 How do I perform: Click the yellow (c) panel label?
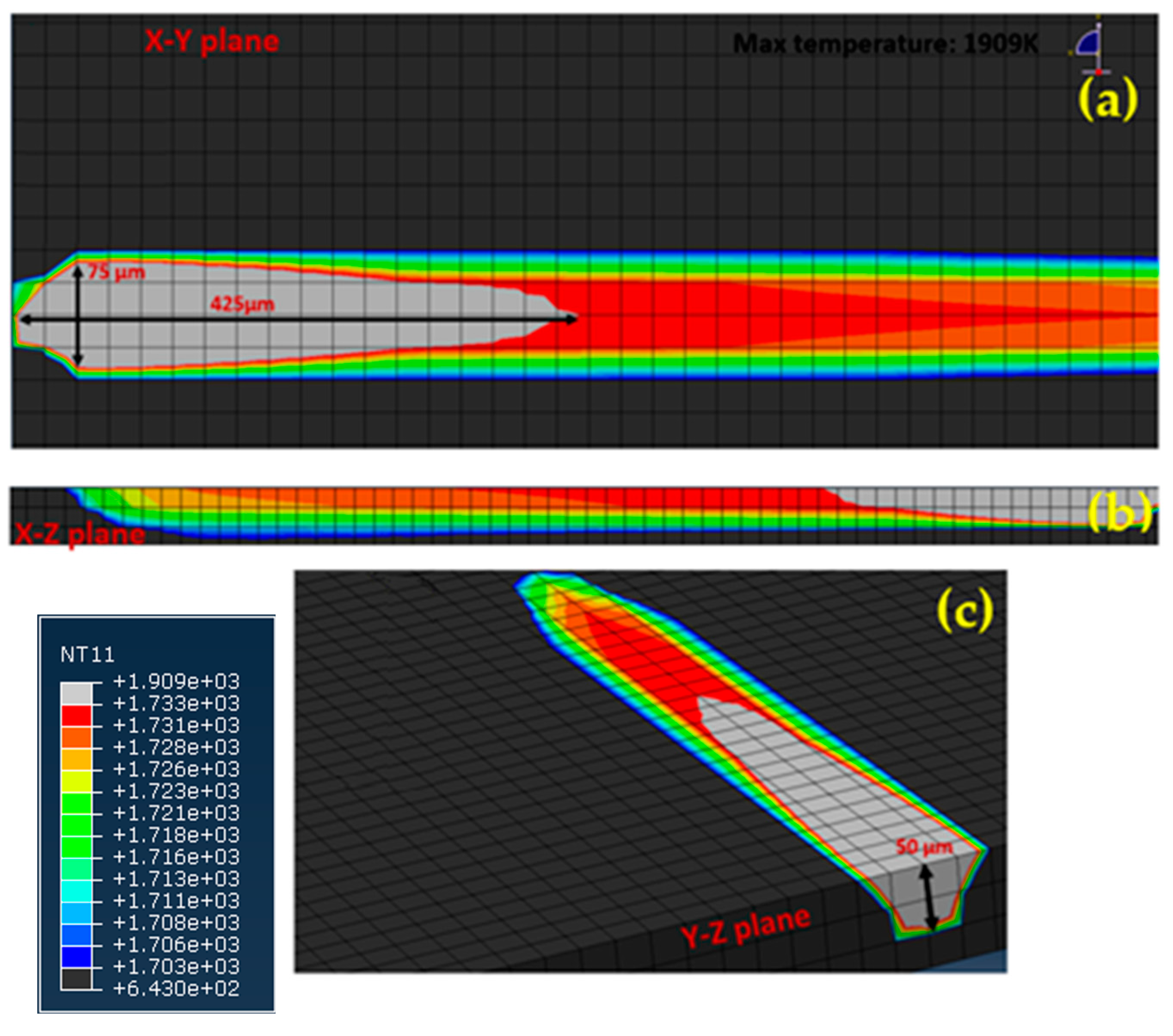[965, 611]
